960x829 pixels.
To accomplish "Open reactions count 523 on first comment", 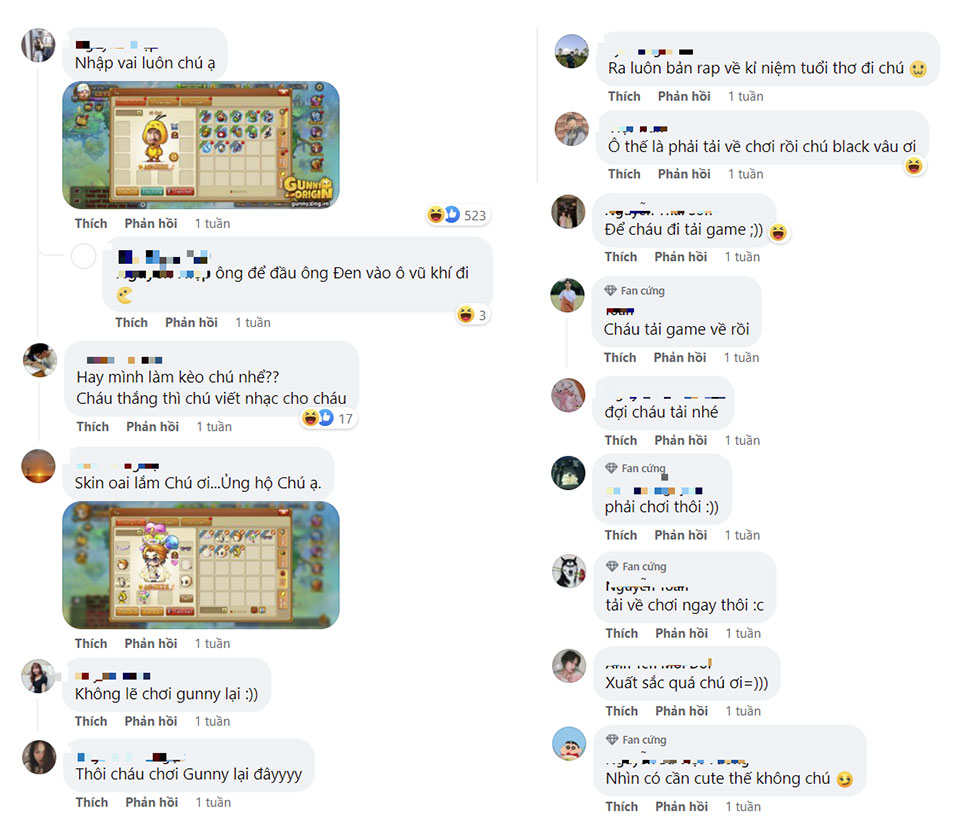I will point(458,215).
